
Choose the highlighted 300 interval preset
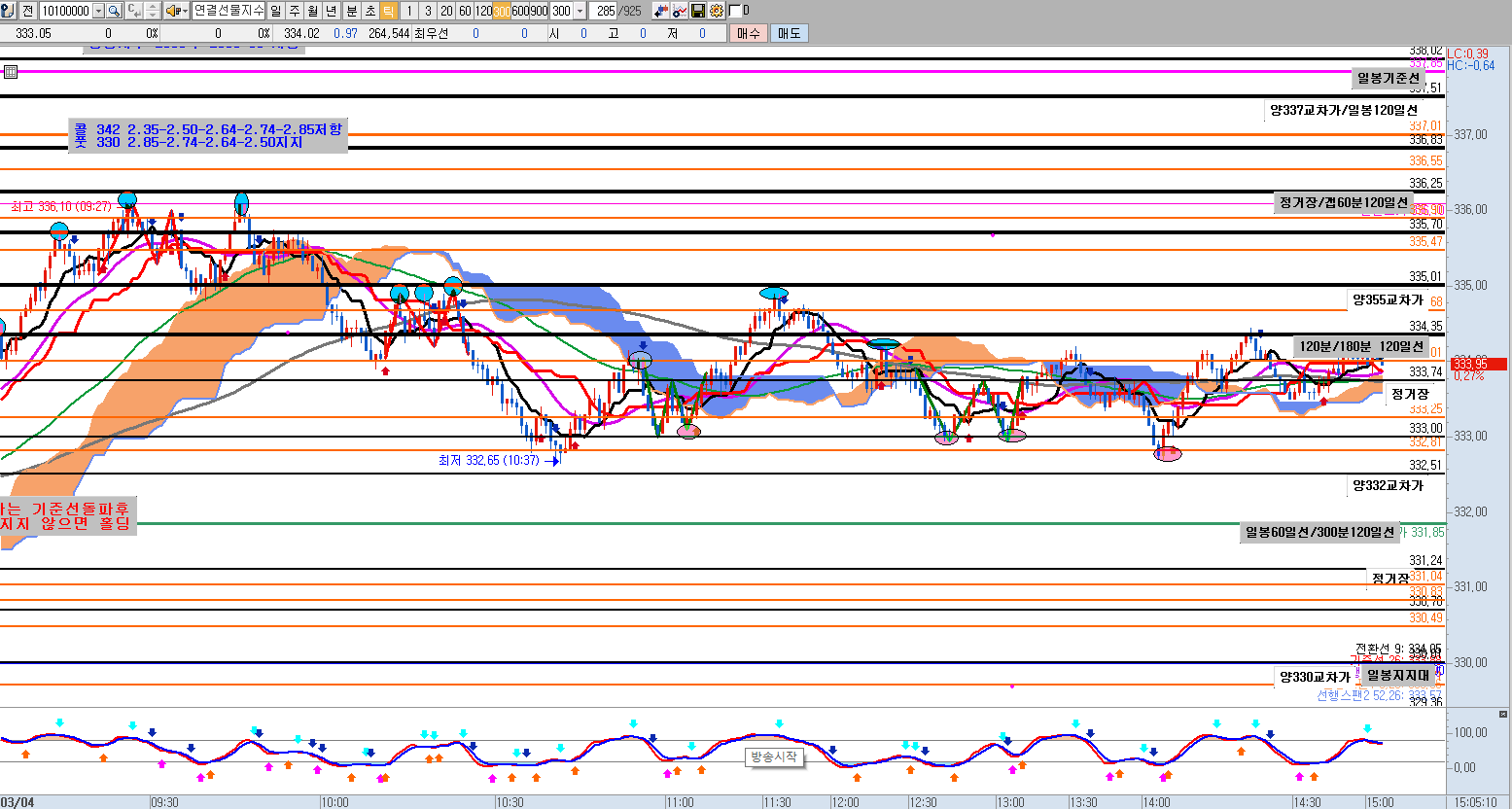point(502,11)
